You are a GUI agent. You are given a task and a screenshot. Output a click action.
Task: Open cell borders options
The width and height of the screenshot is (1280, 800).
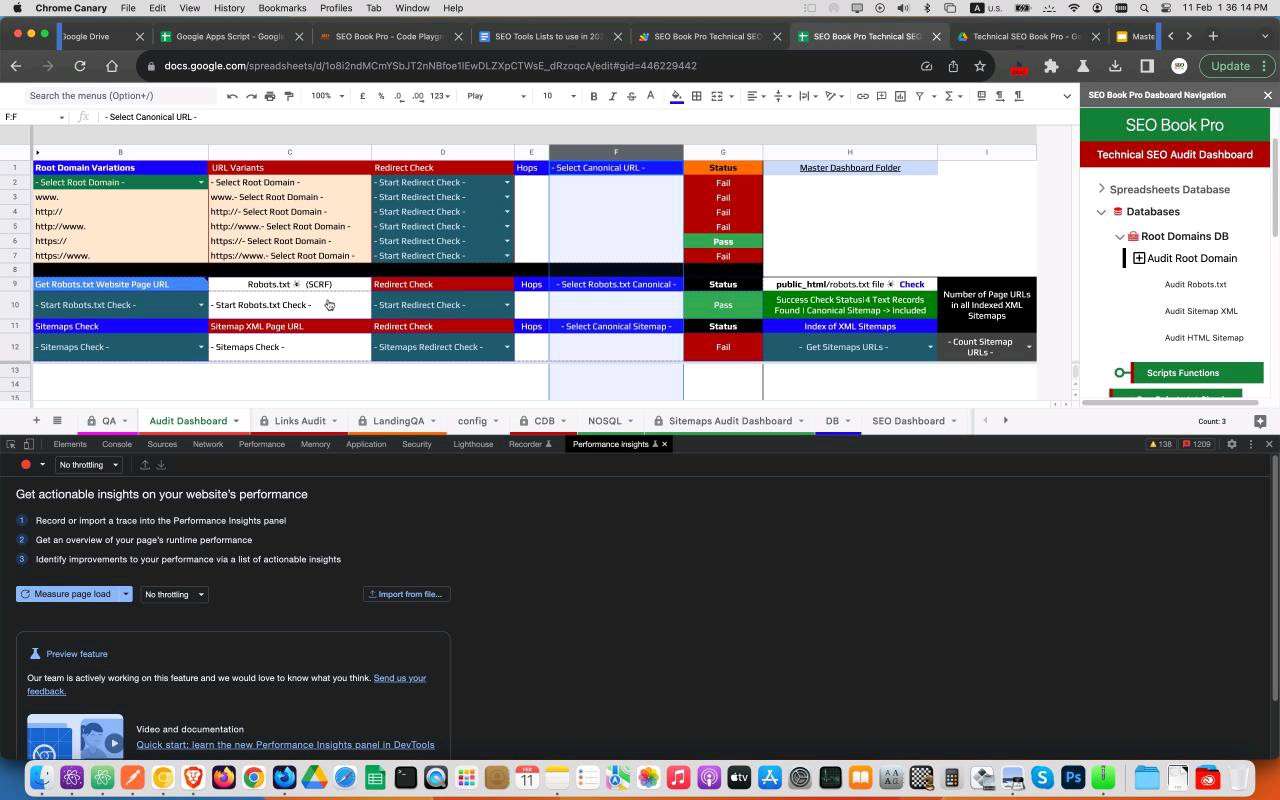(696, 96)
